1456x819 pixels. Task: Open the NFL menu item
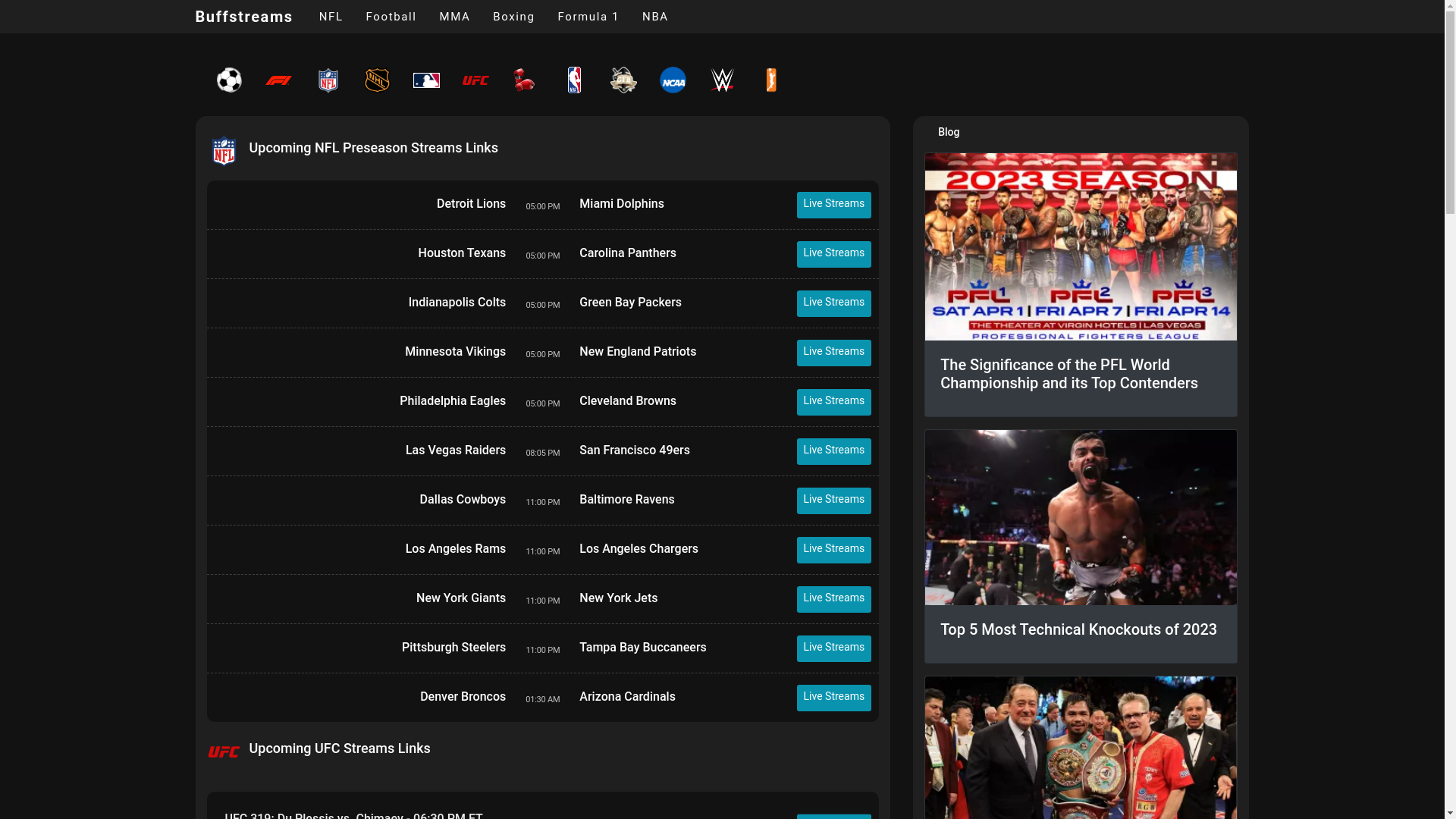click(x=331, y=17)
